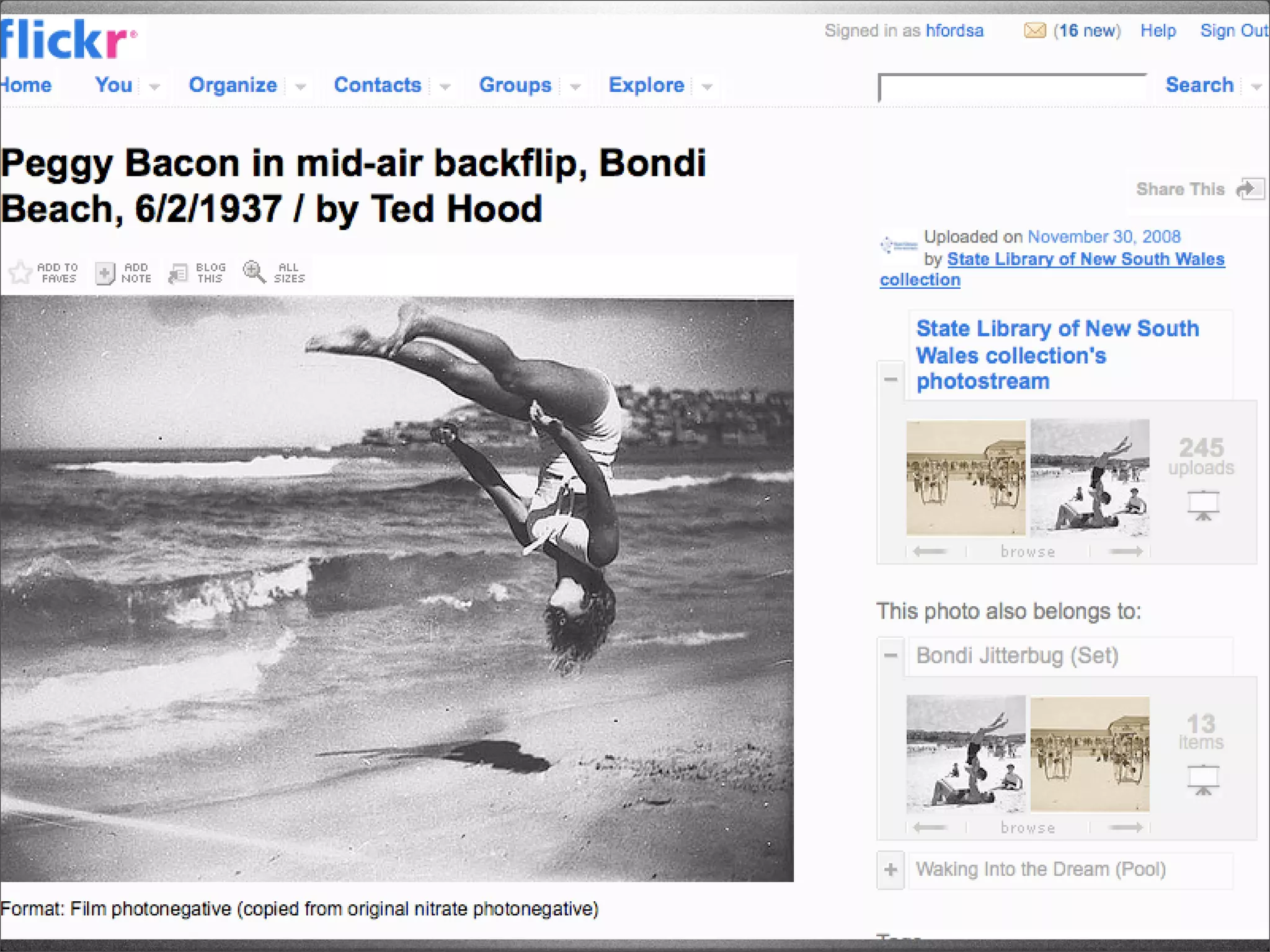This screenshot has height=952, width=1270.
Task: Click the Sign Out link
Action: tap(1233, 30)
